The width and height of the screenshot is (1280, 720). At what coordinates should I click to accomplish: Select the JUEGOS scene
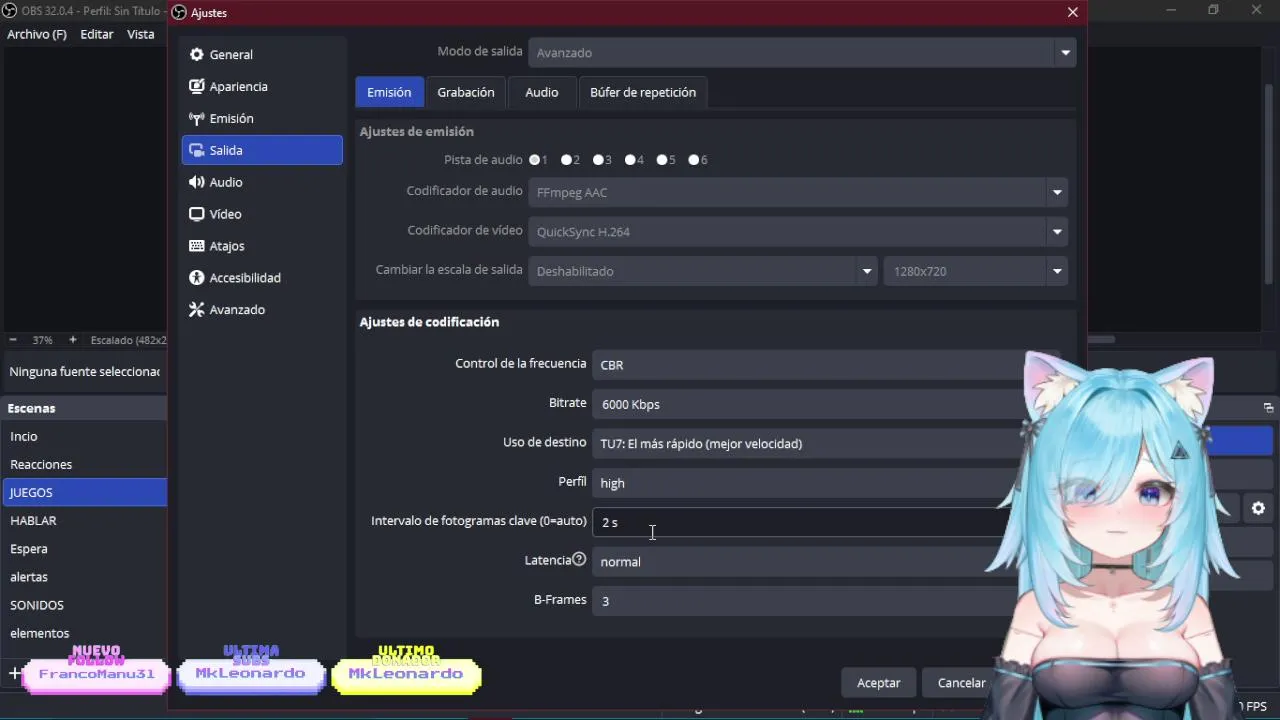[84, 493]
